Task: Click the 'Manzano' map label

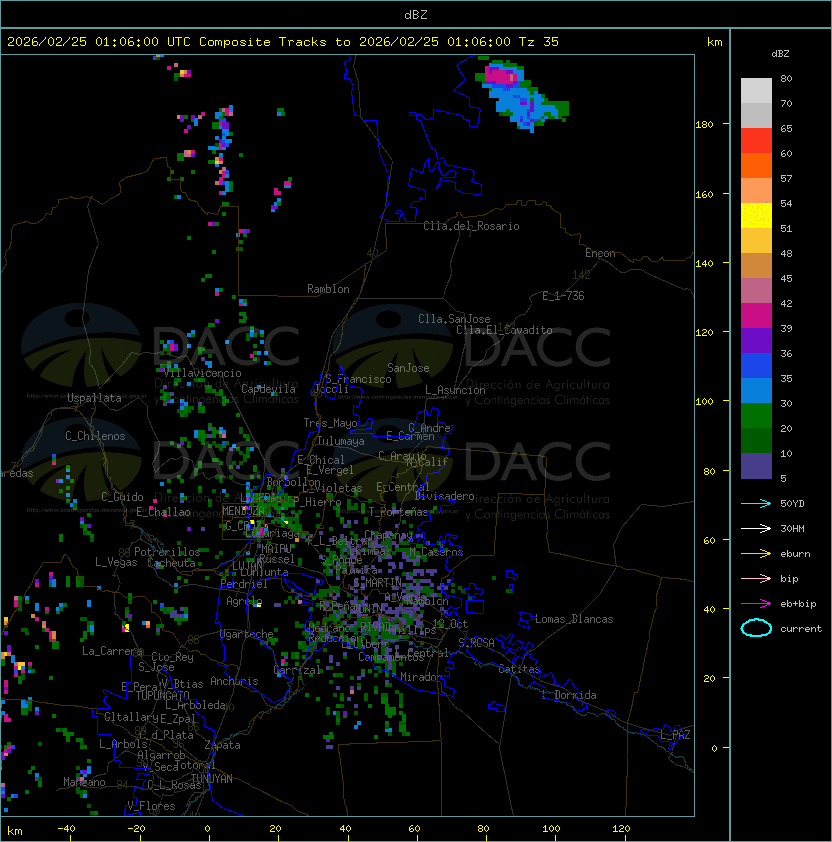Action: tap(84, 782)
